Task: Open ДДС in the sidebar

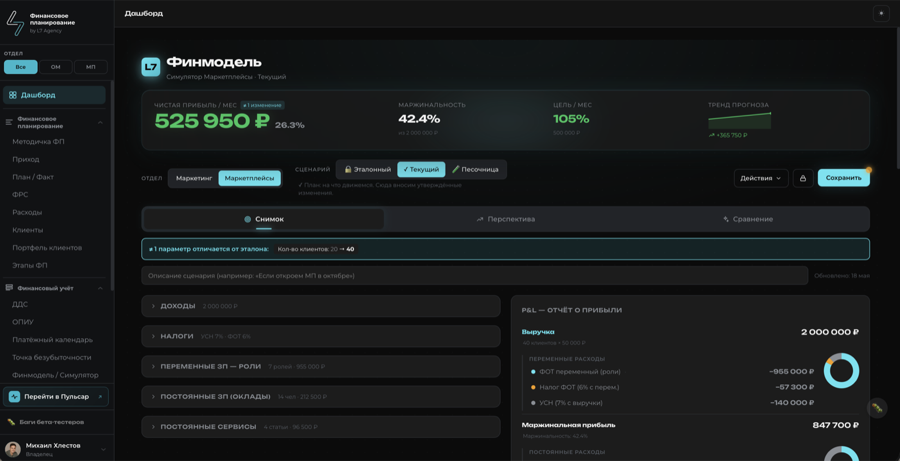Action: tap(20, 304)
